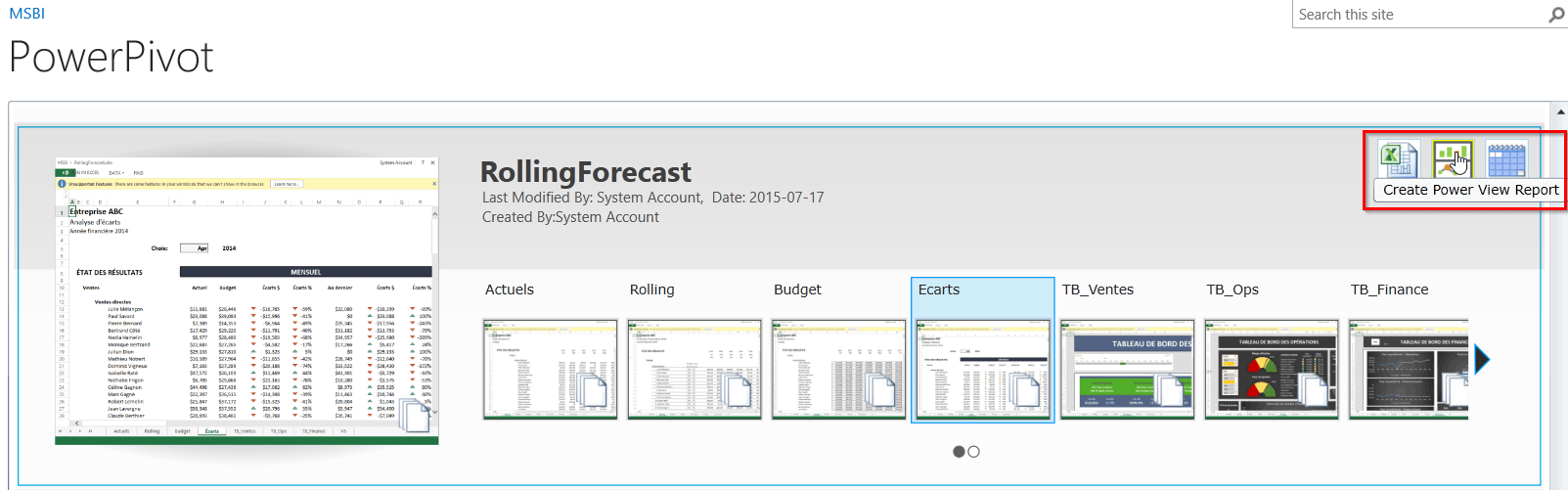This screenshot has height=490, width=1568.
Task: Click the Manage Data Refresh calendar icon
Action: (1505, 158)
